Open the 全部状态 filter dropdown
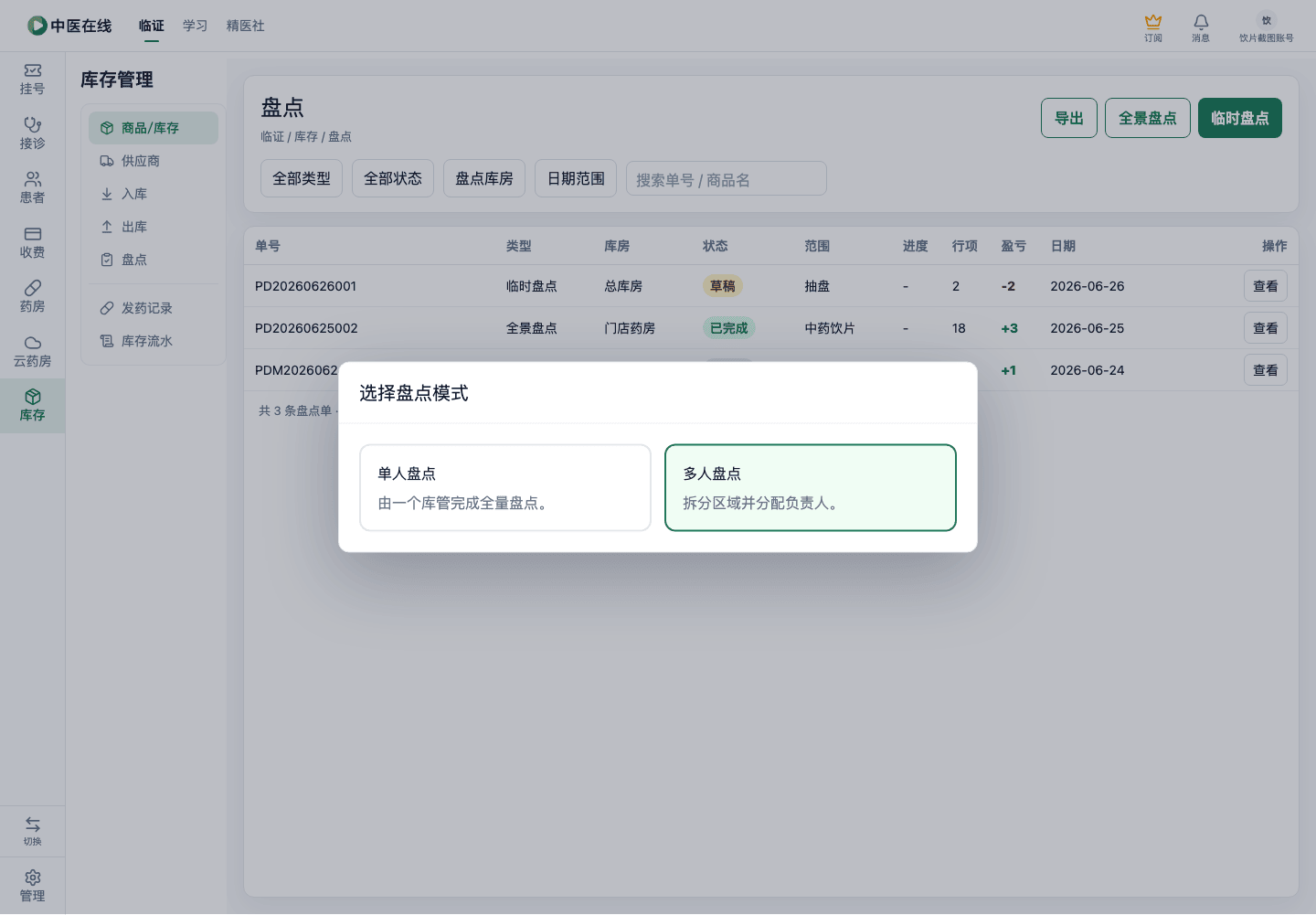 393,178
